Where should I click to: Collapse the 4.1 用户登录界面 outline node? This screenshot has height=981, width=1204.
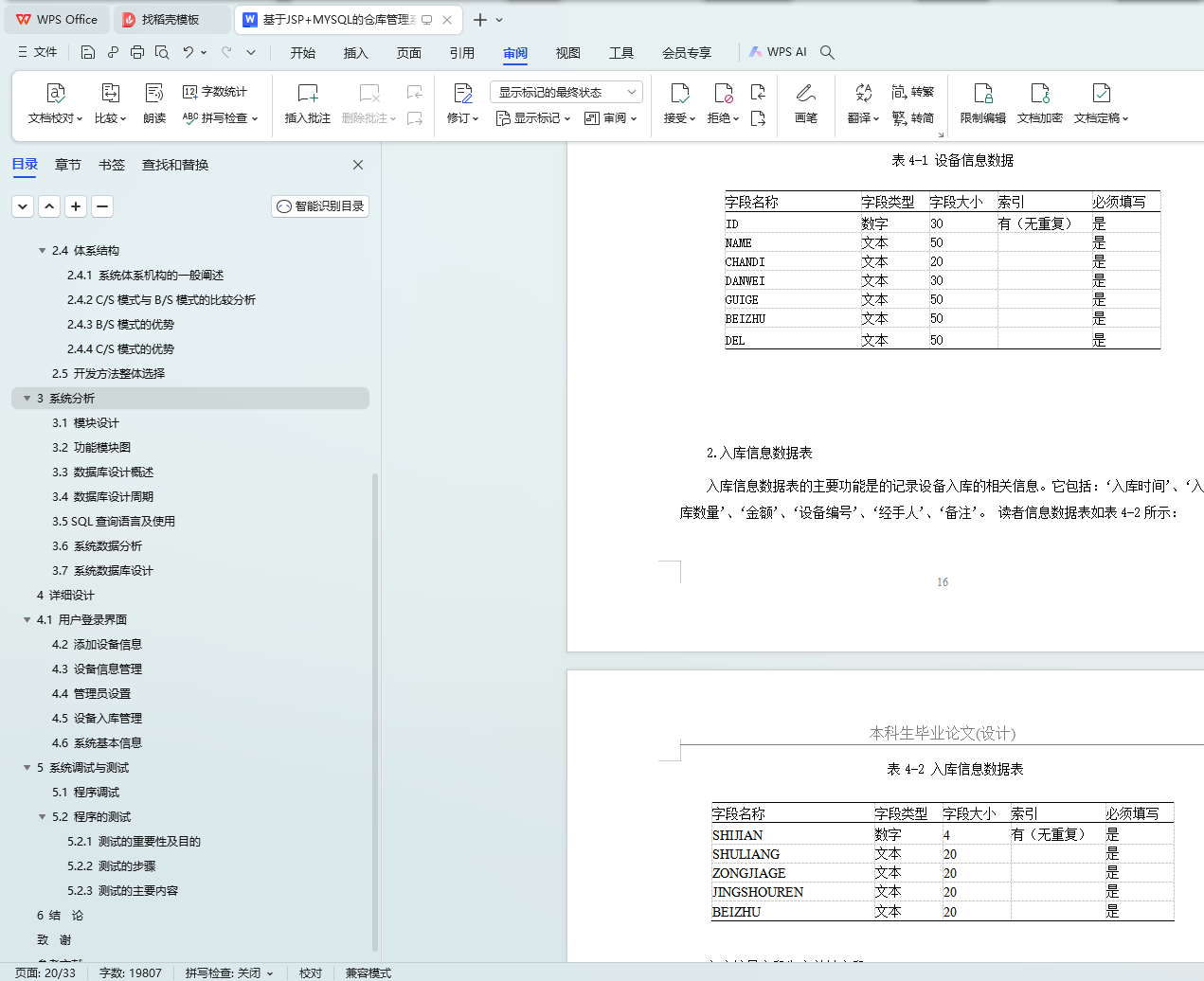coord(27,620)
